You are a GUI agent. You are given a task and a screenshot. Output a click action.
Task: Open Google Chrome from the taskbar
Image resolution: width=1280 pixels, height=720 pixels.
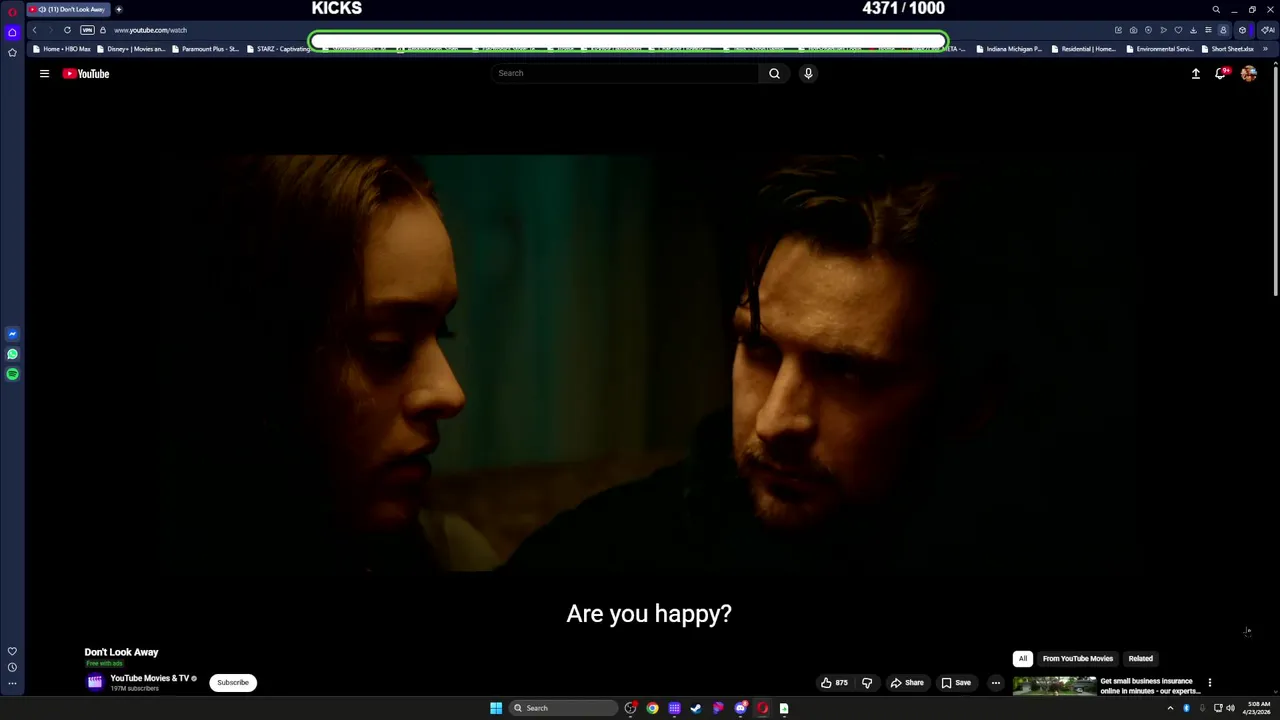click(x=652, y=708)
